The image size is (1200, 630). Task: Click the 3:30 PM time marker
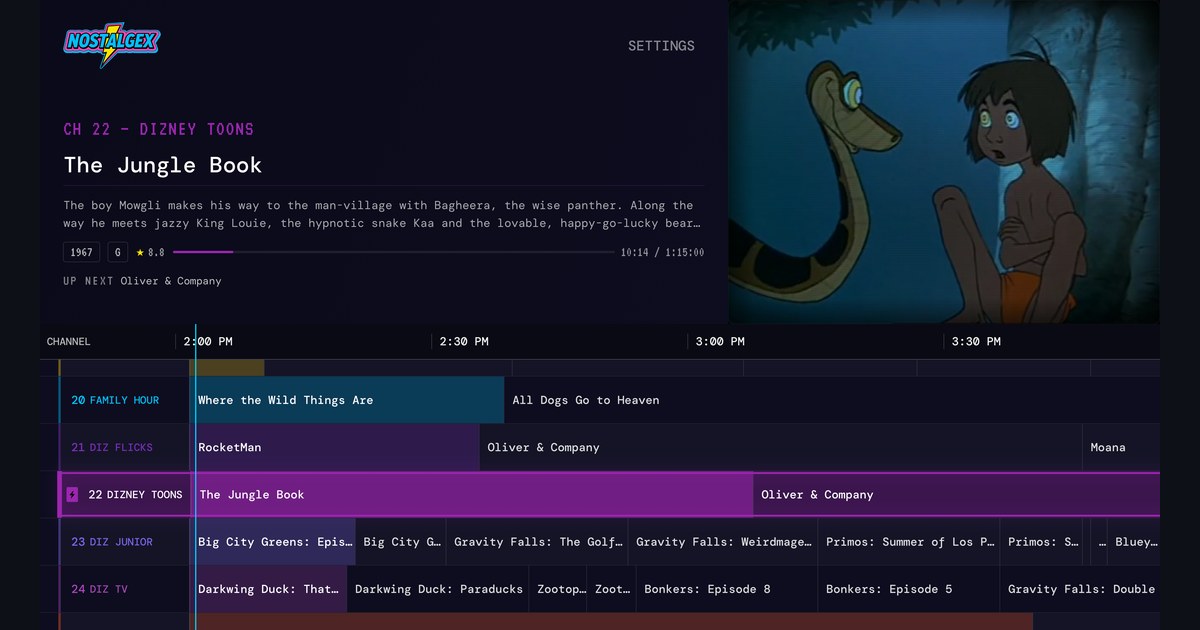click(976, 341)
